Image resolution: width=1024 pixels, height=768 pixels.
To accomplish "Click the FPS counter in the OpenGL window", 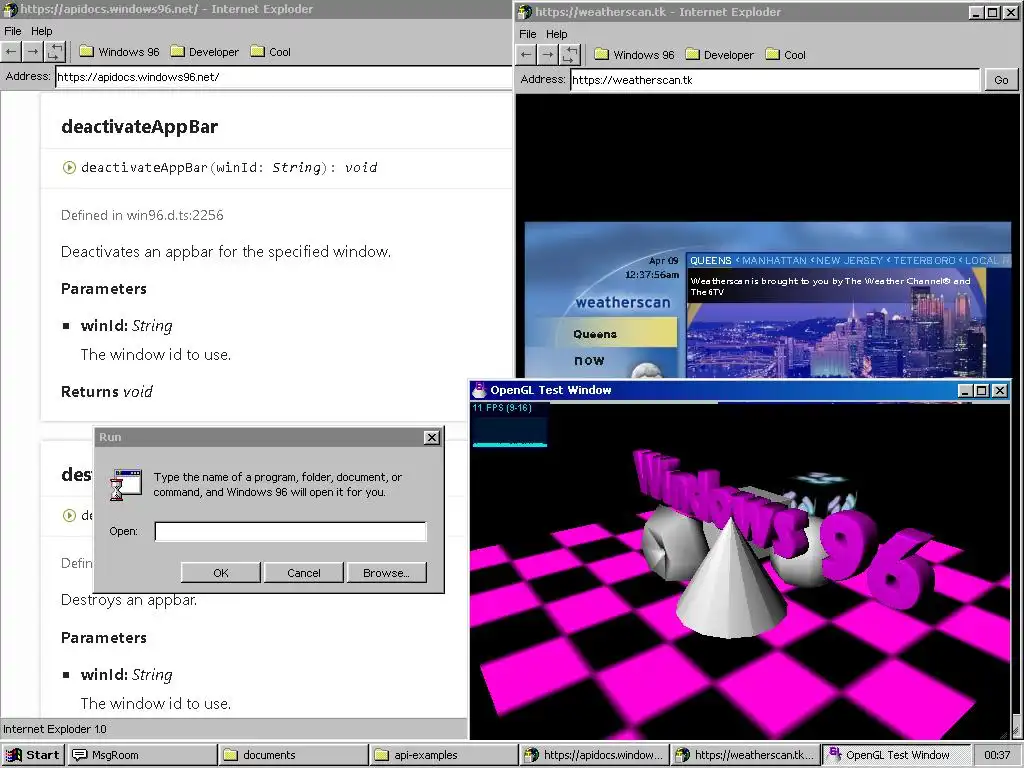I will tap(502, 408).
